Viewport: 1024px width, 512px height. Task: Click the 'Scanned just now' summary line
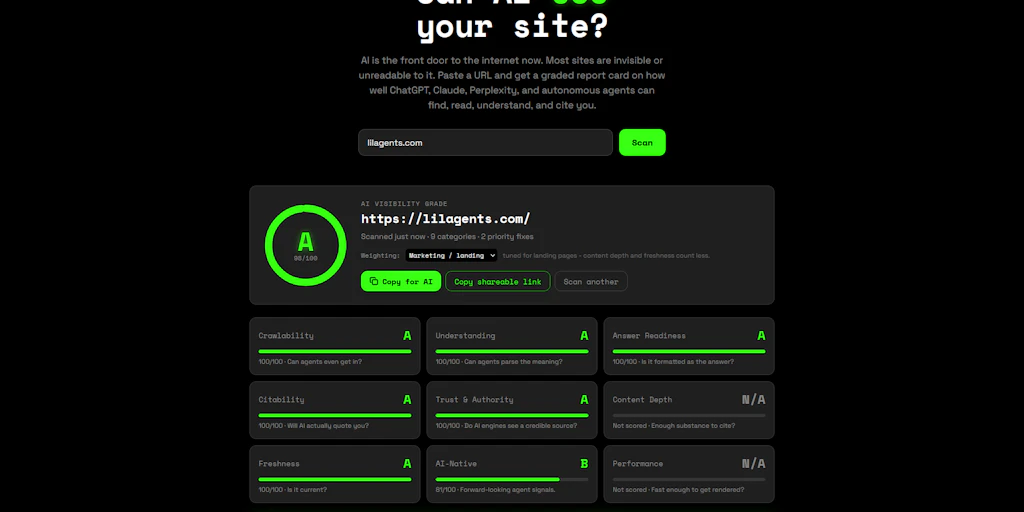(447, 236)
